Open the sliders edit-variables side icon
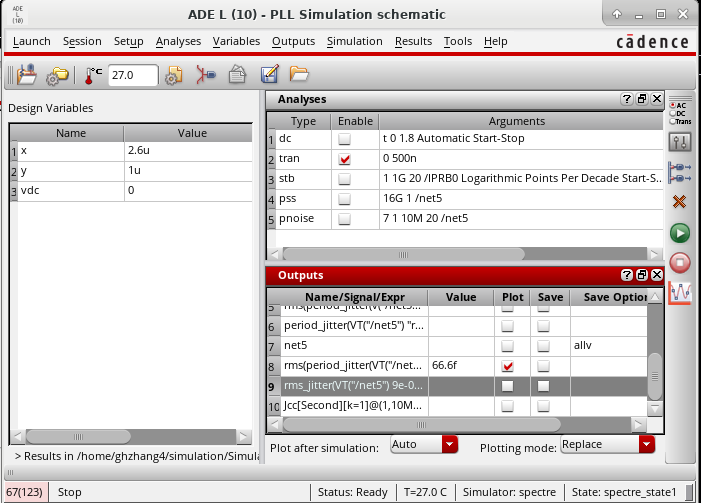This screenshot has height=503, width=701. pos(680,142)
